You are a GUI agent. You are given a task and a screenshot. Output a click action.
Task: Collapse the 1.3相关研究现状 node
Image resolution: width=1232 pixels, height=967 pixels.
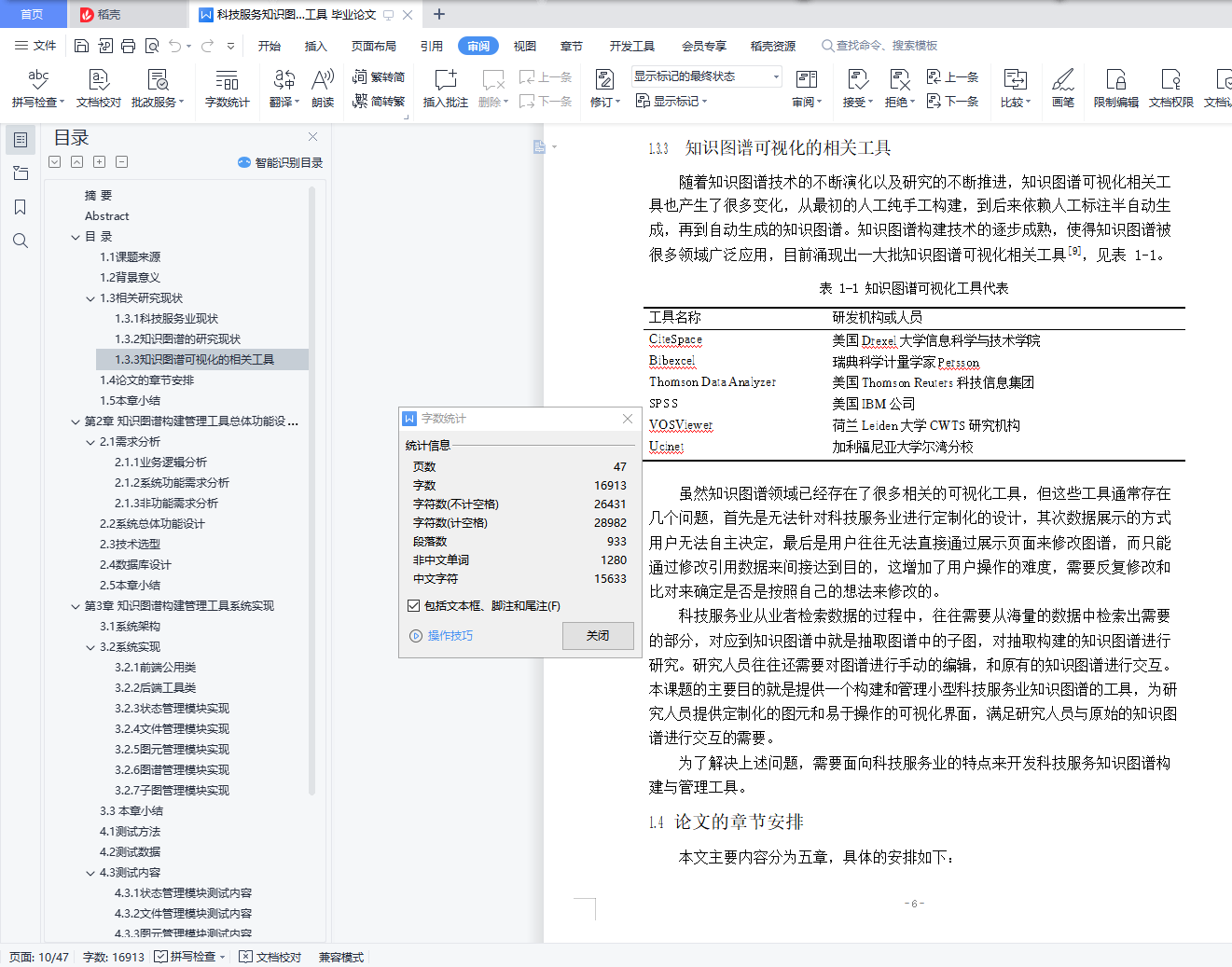click(x=90, y=298)
